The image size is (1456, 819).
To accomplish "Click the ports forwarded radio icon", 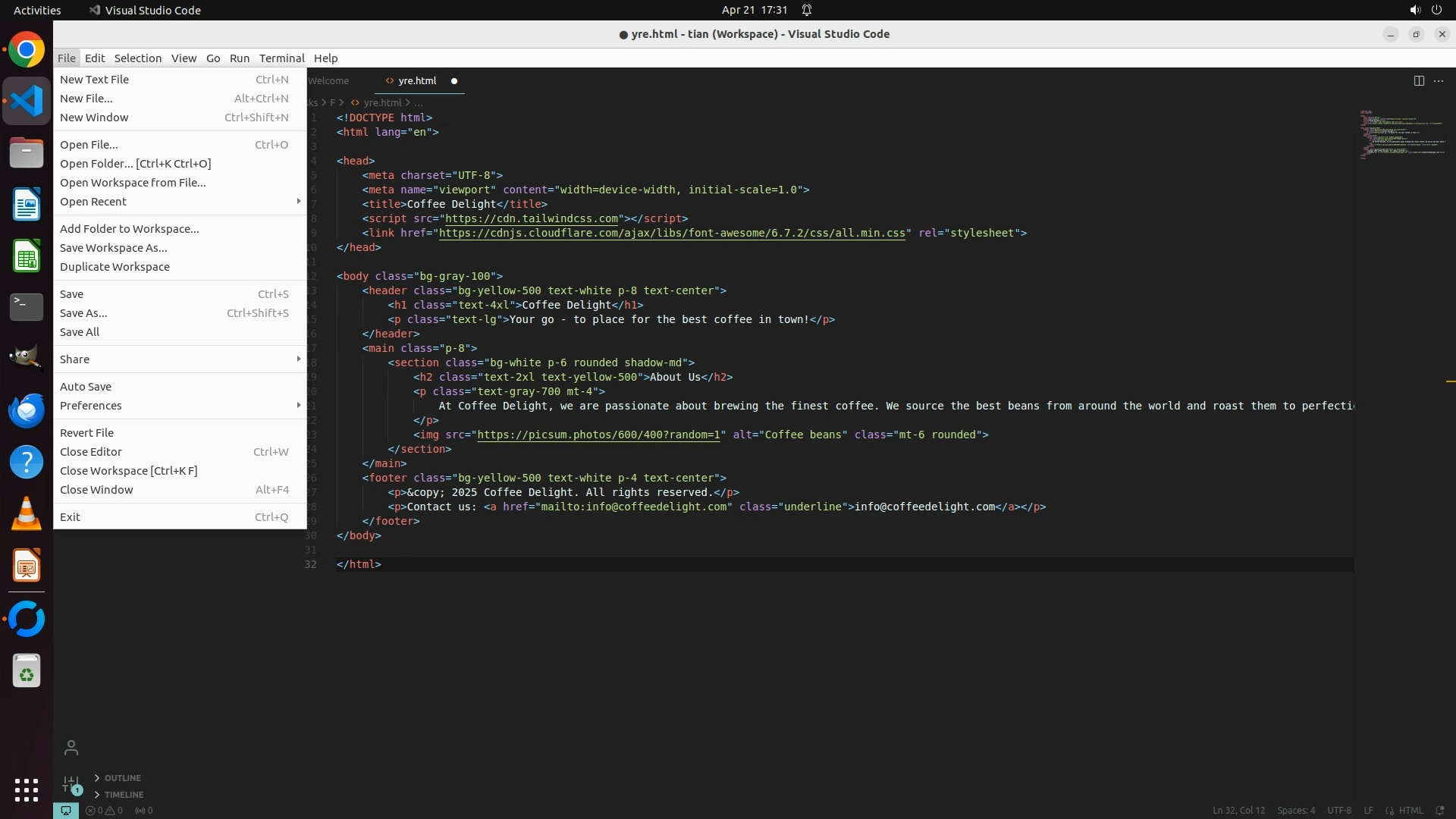I will (143, 810).
